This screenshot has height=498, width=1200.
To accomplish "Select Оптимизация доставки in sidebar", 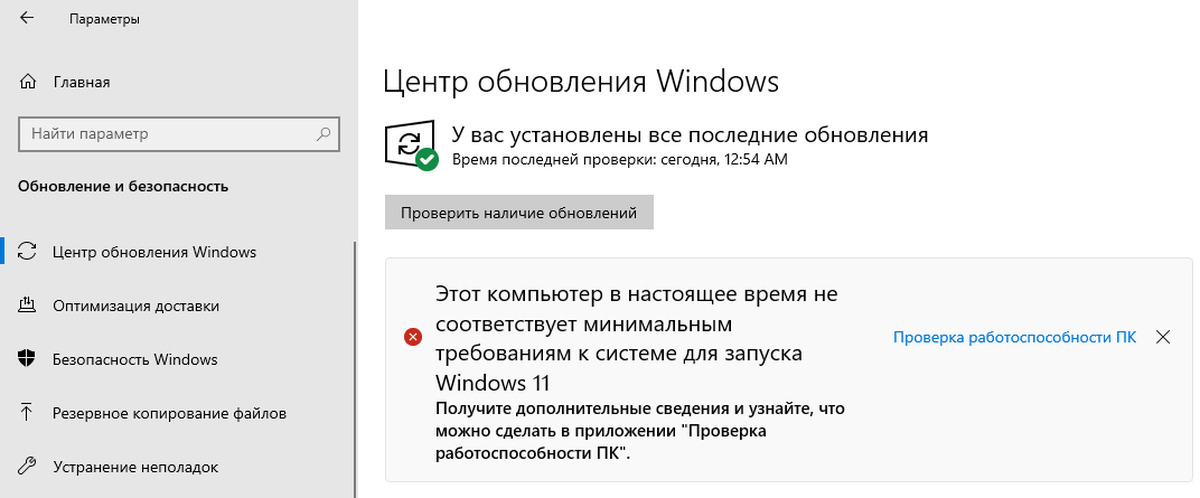I will 135,306.
